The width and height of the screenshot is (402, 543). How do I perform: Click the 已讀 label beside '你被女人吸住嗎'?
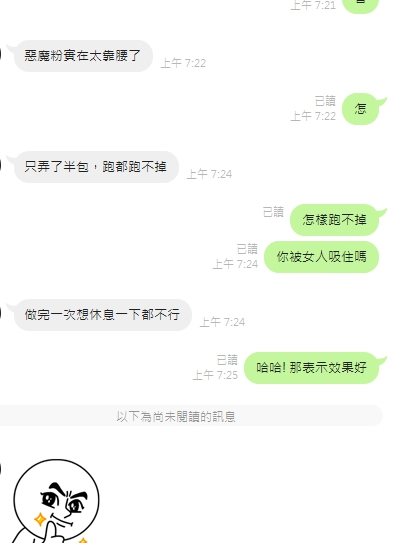[247, 249]
